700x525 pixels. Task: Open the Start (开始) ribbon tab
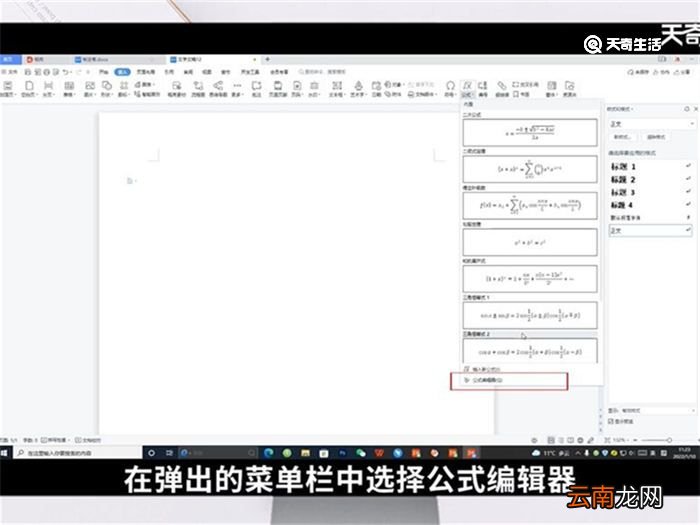click(104, 72)
